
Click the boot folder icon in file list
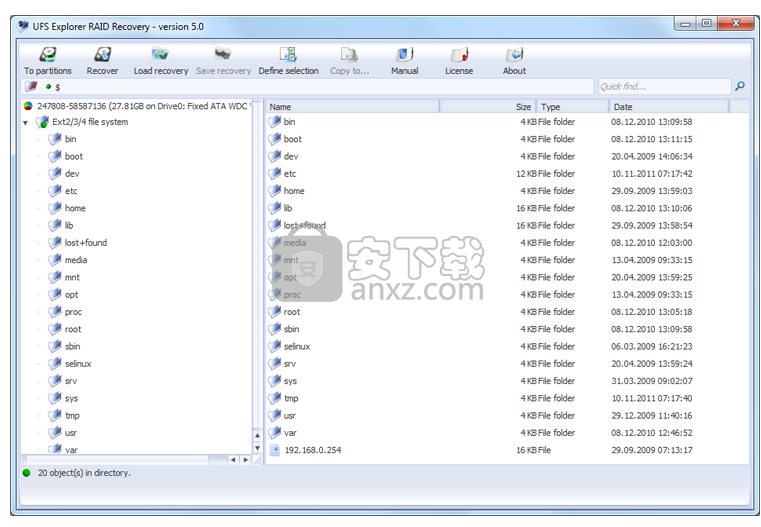(275, 139)
